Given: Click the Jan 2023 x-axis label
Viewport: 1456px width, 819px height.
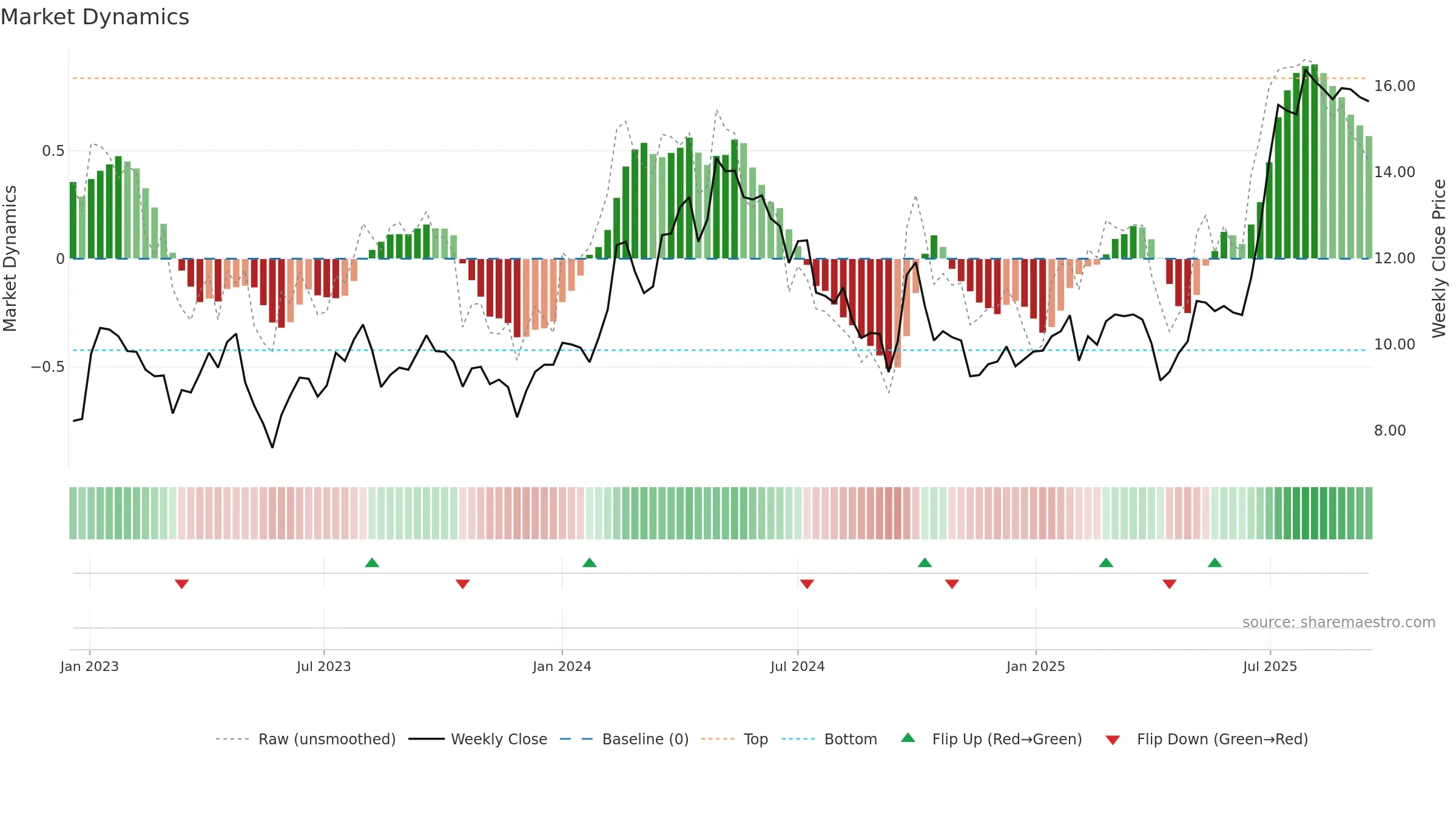Looking at the screenshot, I should [x=90, y=666].
